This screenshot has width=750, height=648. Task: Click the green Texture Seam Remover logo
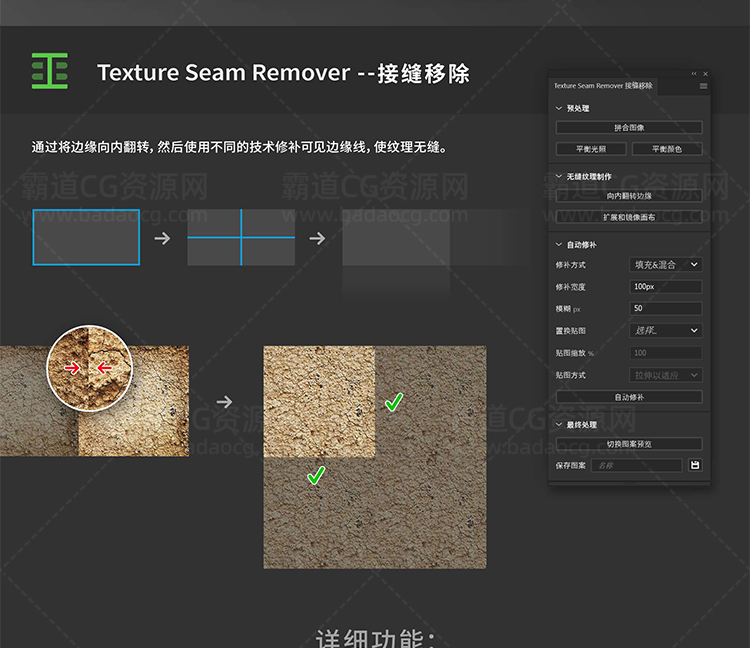pos(50,71)
